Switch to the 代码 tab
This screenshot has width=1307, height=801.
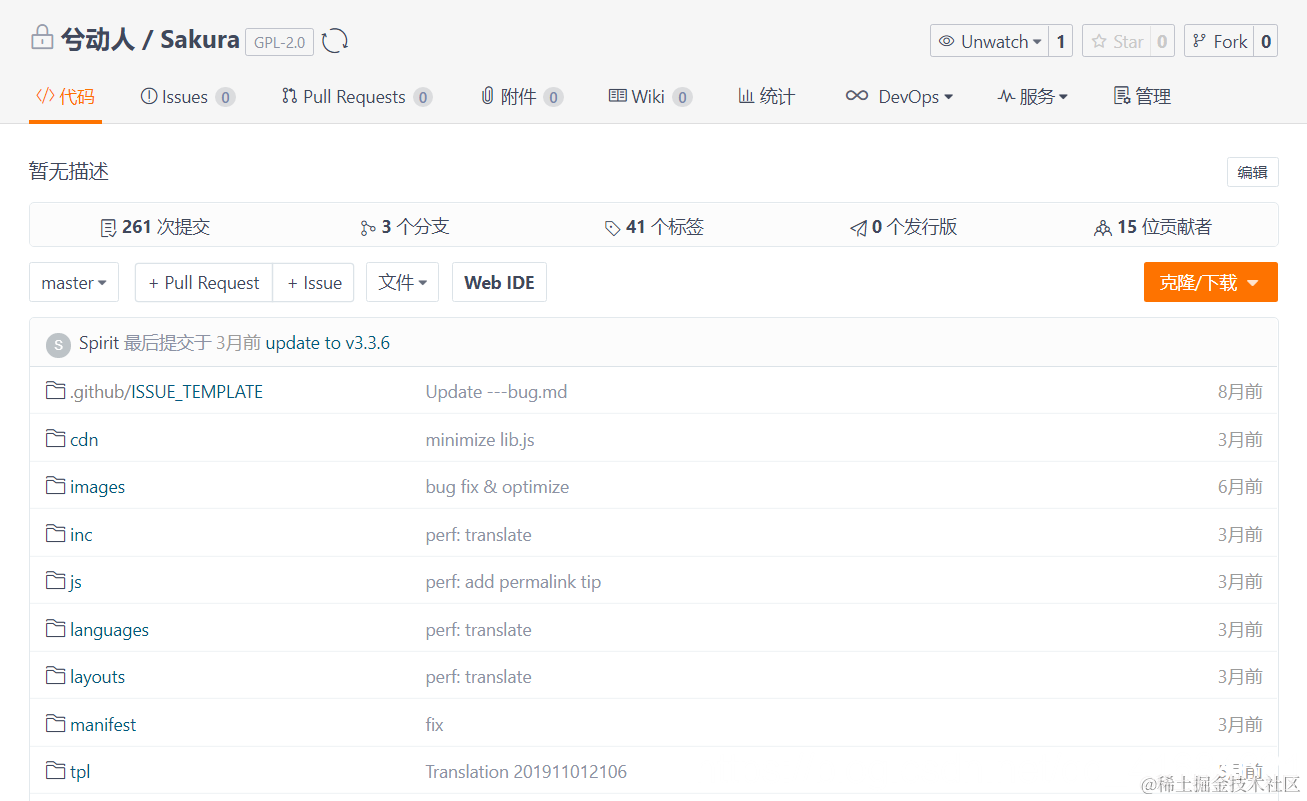click(65, 97)
